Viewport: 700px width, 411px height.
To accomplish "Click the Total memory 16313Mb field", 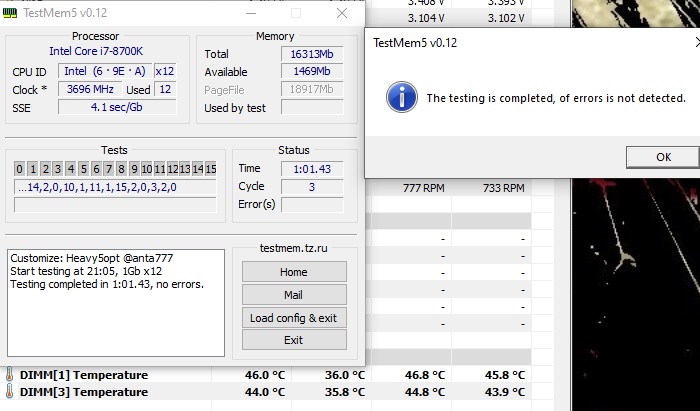I will click(312, 54).
